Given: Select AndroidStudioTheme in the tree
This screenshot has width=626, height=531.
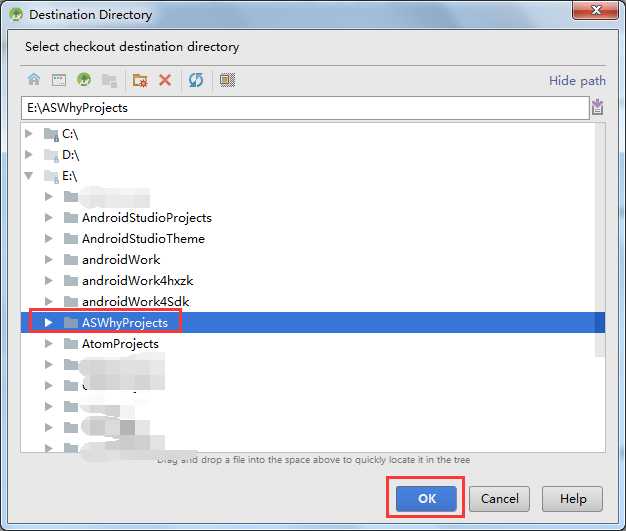Looking at the screenshot, I should [143, 239].
